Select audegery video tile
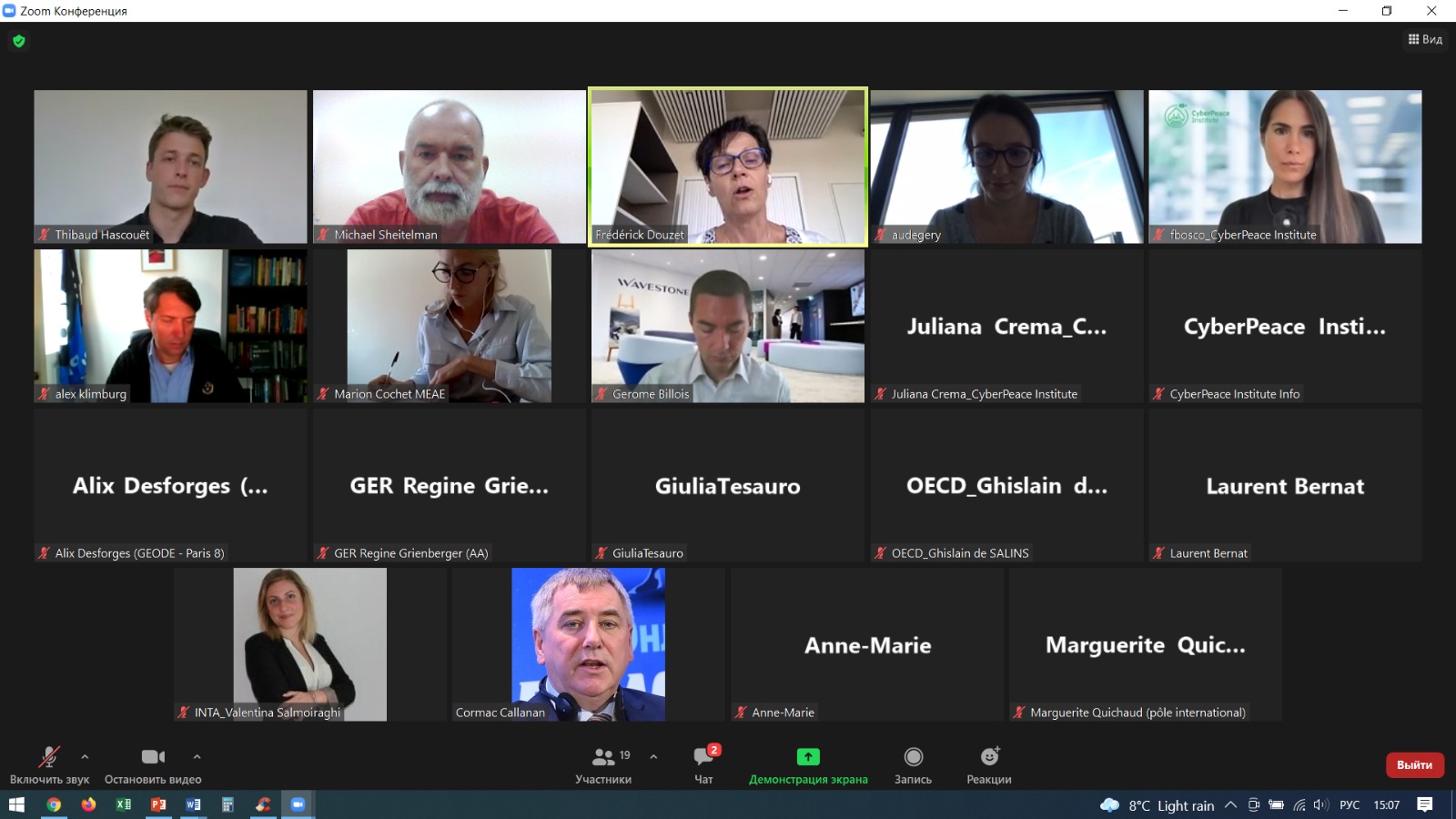Viewport: 1456px width, 819px height. pyautogui.click(x=1006, y=167)
